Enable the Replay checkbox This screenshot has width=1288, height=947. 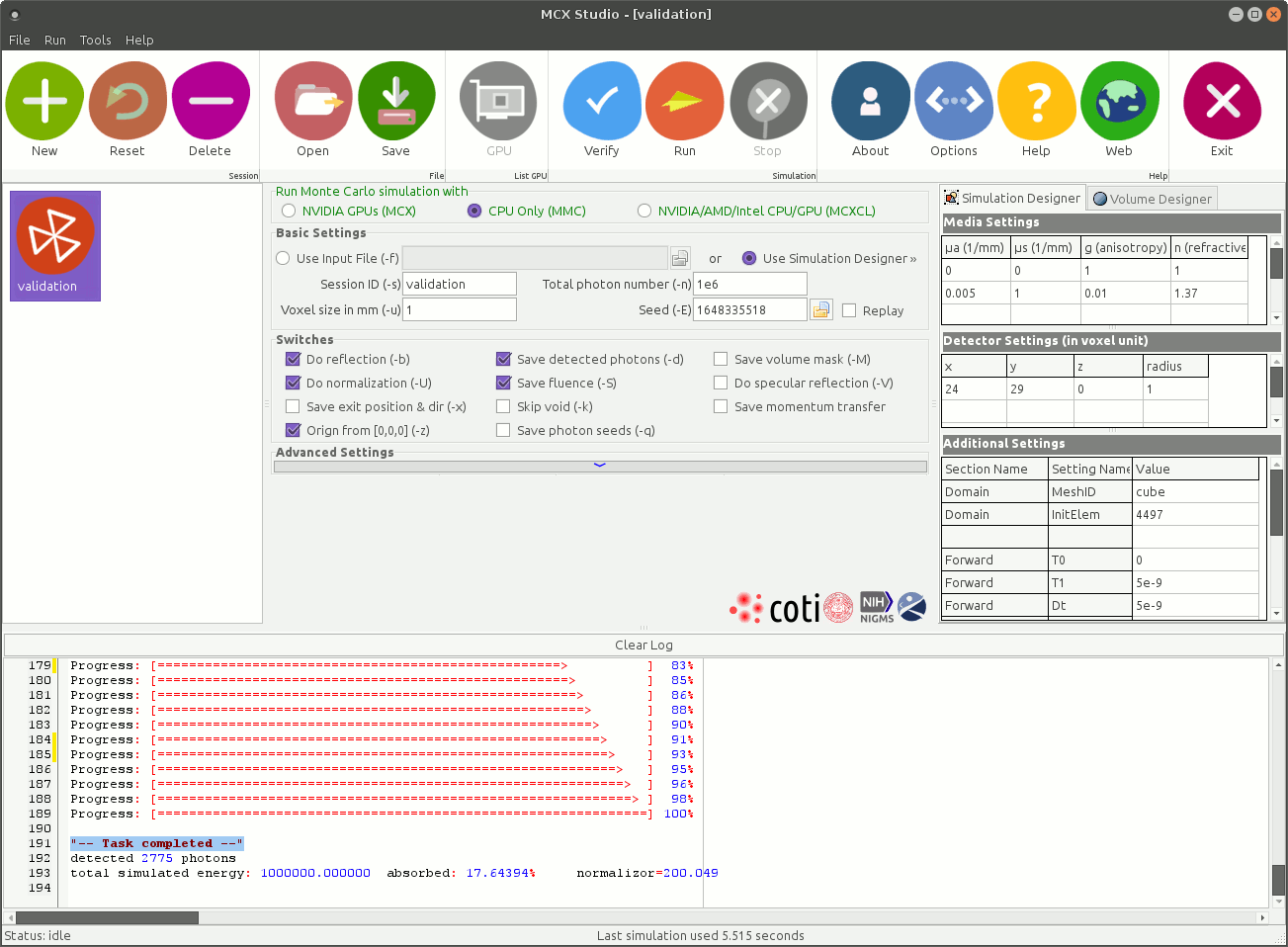[848, 310]
